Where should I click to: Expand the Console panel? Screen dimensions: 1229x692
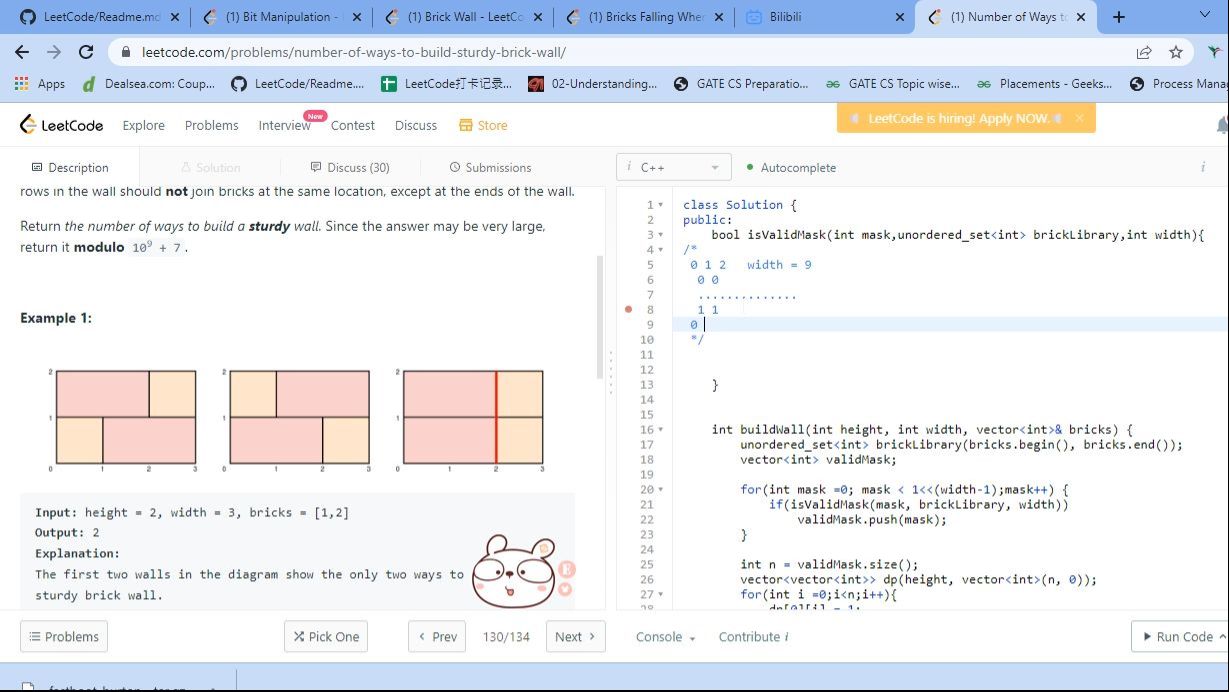click(x=665, y=637)
